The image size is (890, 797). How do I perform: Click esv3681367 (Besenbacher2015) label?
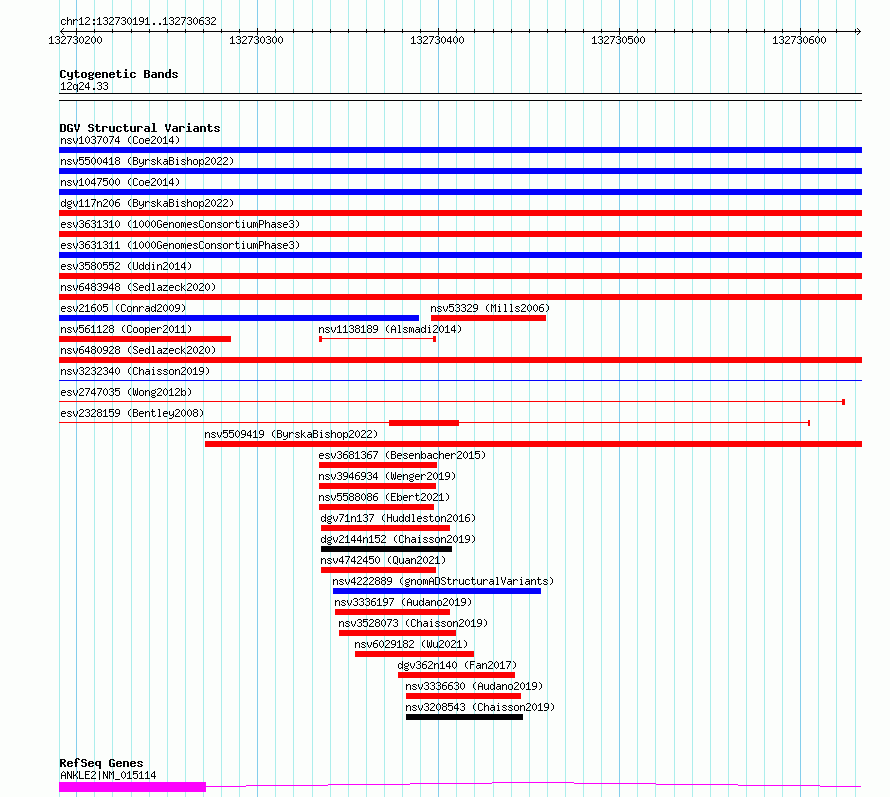click(x=402, y=455)
